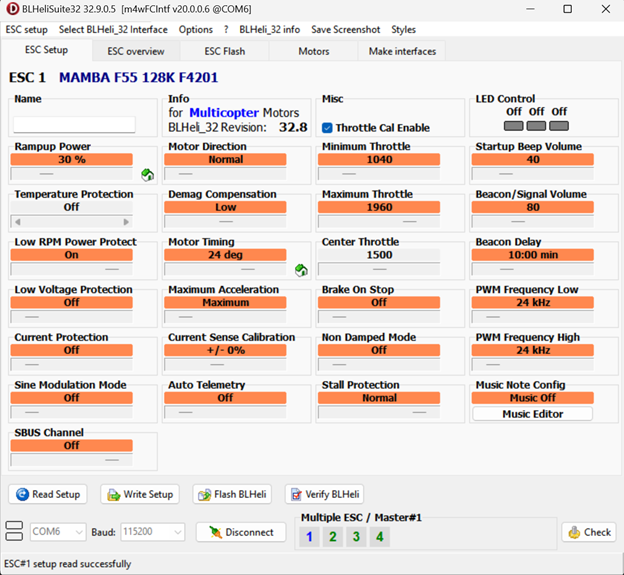Click the Low Voltage Protection slider
This screenshot has height=575, width=624.
coord(72,317)
